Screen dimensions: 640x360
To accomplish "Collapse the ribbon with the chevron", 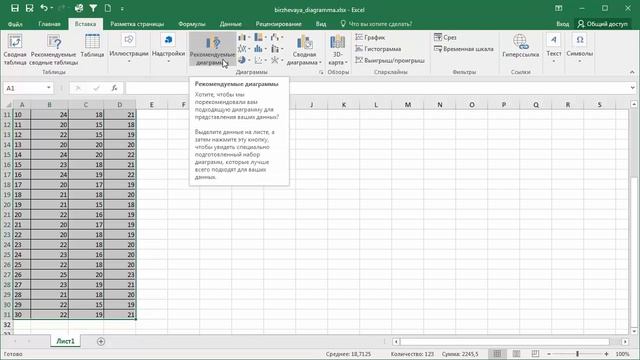I will (x=632, y=72).
